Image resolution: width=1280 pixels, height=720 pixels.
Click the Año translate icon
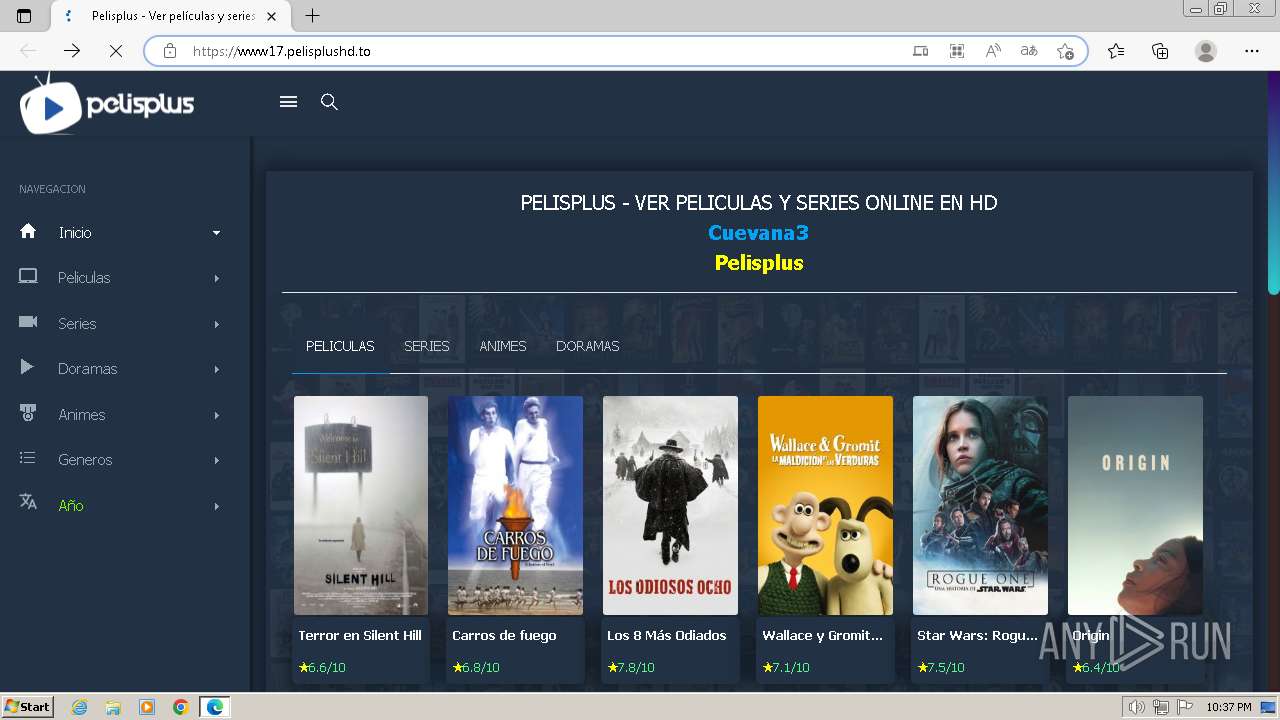[28, 503]
